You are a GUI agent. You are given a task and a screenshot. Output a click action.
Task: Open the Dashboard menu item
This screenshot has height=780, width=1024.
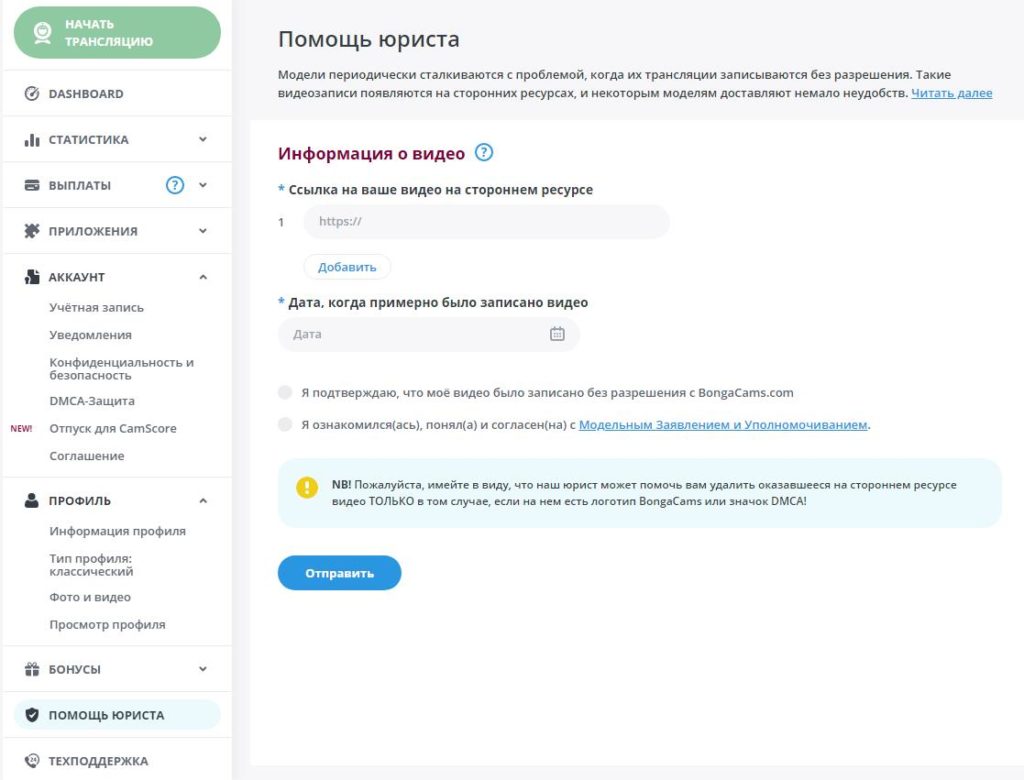(118, 93)
